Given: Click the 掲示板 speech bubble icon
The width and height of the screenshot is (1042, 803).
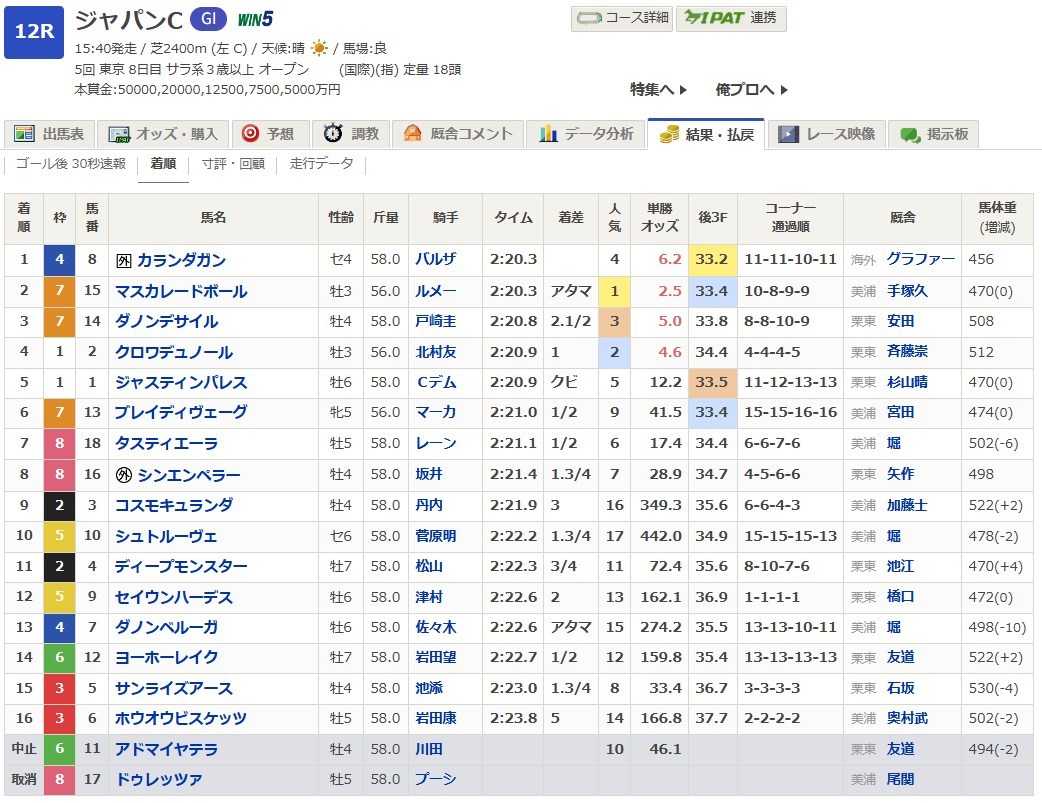Looking at the screenshot, I should (910, 134).
